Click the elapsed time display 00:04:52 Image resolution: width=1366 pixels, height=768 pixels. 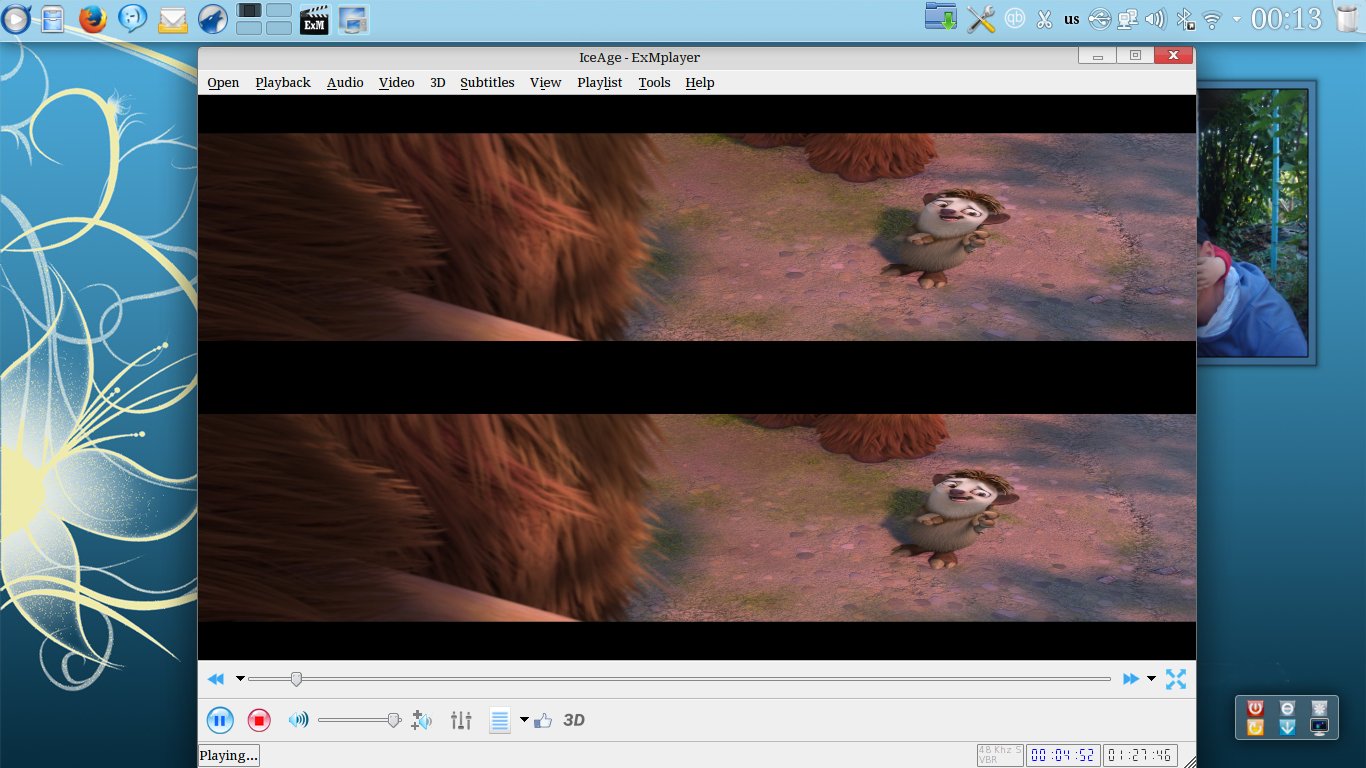(x=1062, y=755)
